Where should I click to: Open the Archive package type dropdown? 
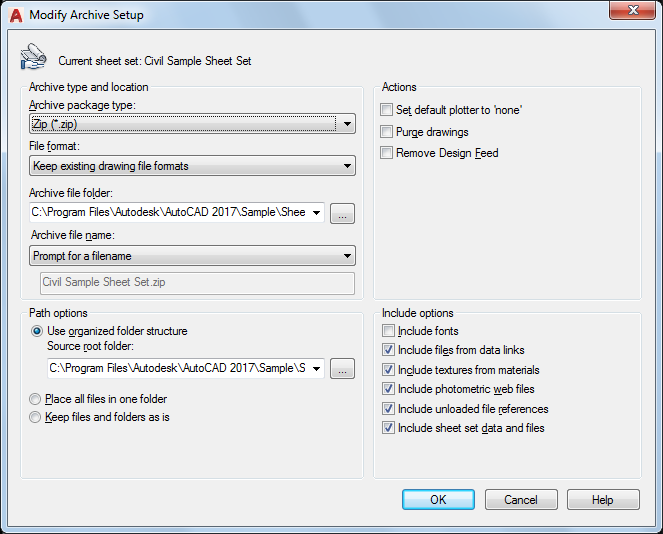[x=346, y=124]
